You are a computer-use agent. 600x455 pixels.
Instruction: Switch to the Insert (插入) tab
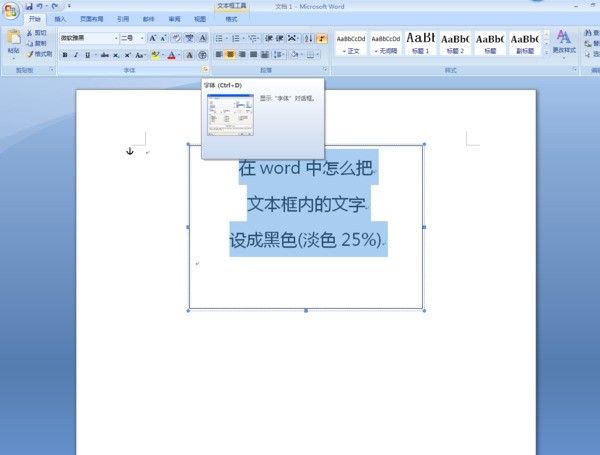point(61,19)
